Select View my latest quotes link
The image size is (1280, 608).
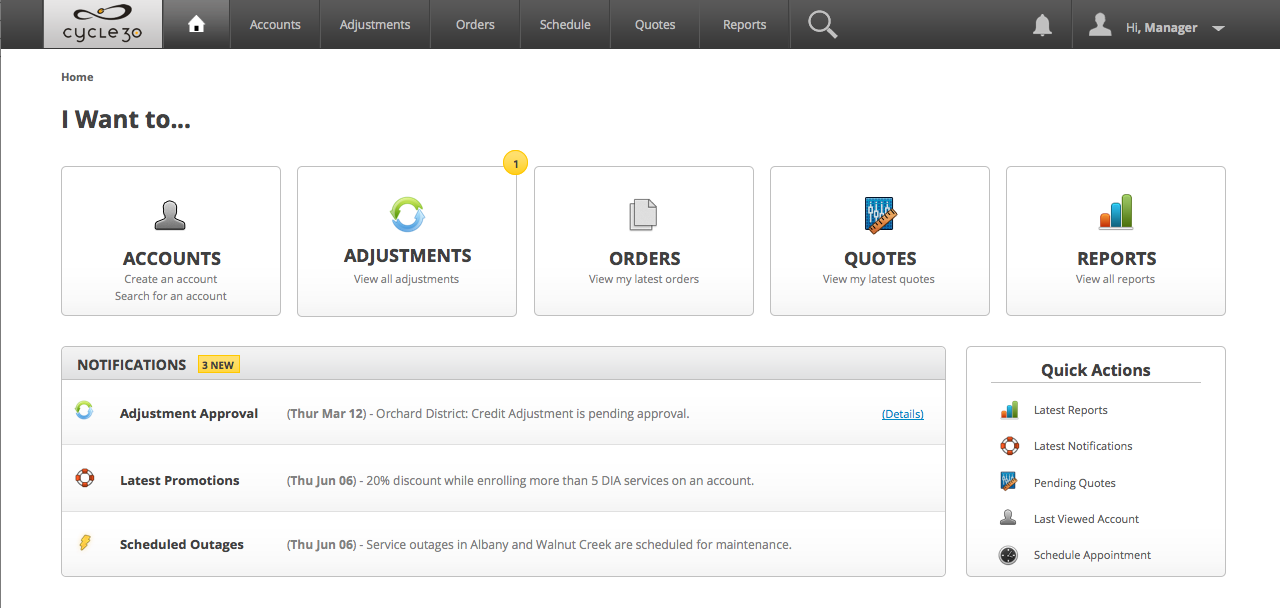(x=879, y=279)
